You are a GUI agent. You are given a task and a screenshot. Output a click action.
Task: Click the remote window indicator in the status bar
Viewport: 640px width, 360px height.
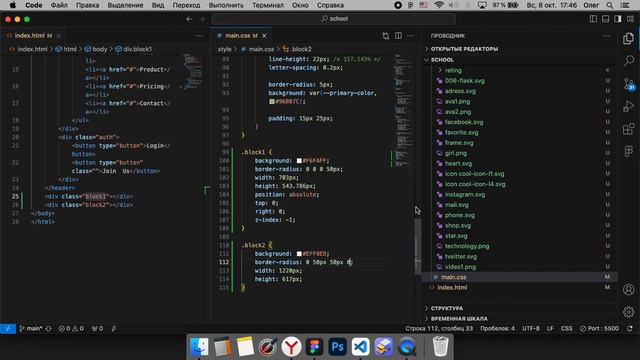point(8,329)
